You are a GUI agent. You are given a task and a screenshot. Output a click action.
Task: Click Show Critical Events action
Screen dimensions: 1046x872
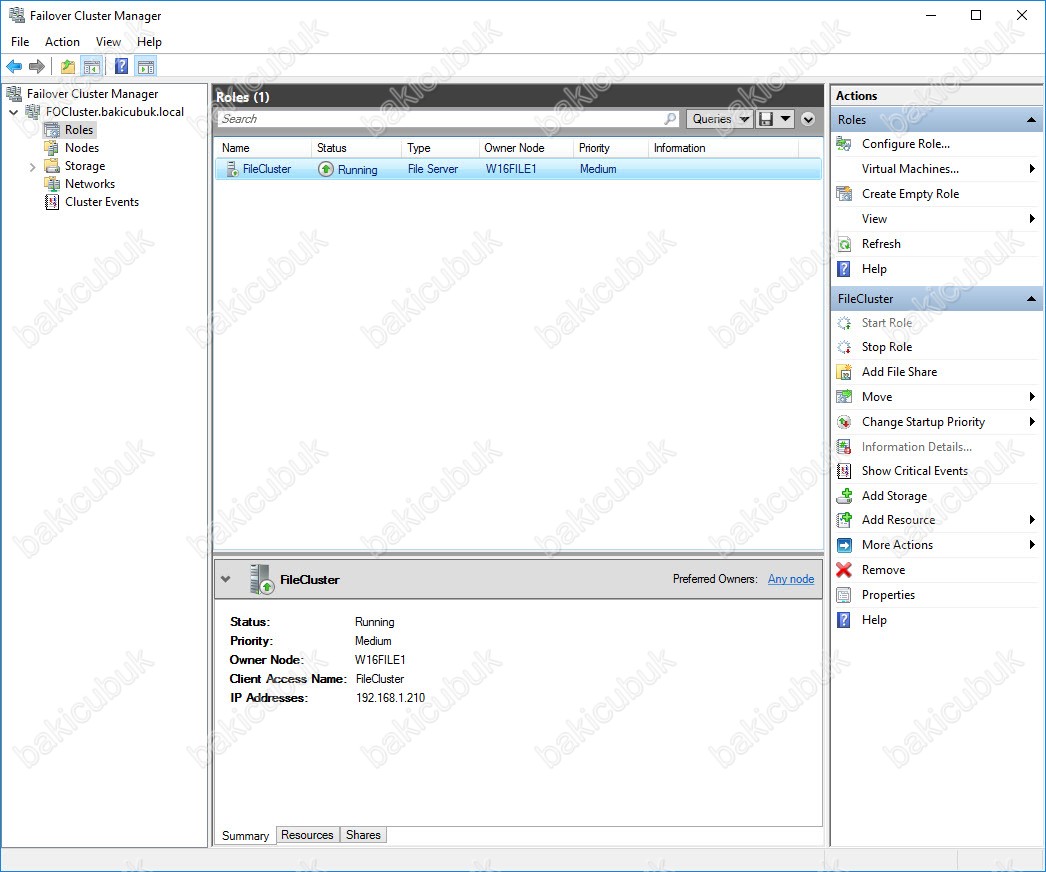click(915, 470)
